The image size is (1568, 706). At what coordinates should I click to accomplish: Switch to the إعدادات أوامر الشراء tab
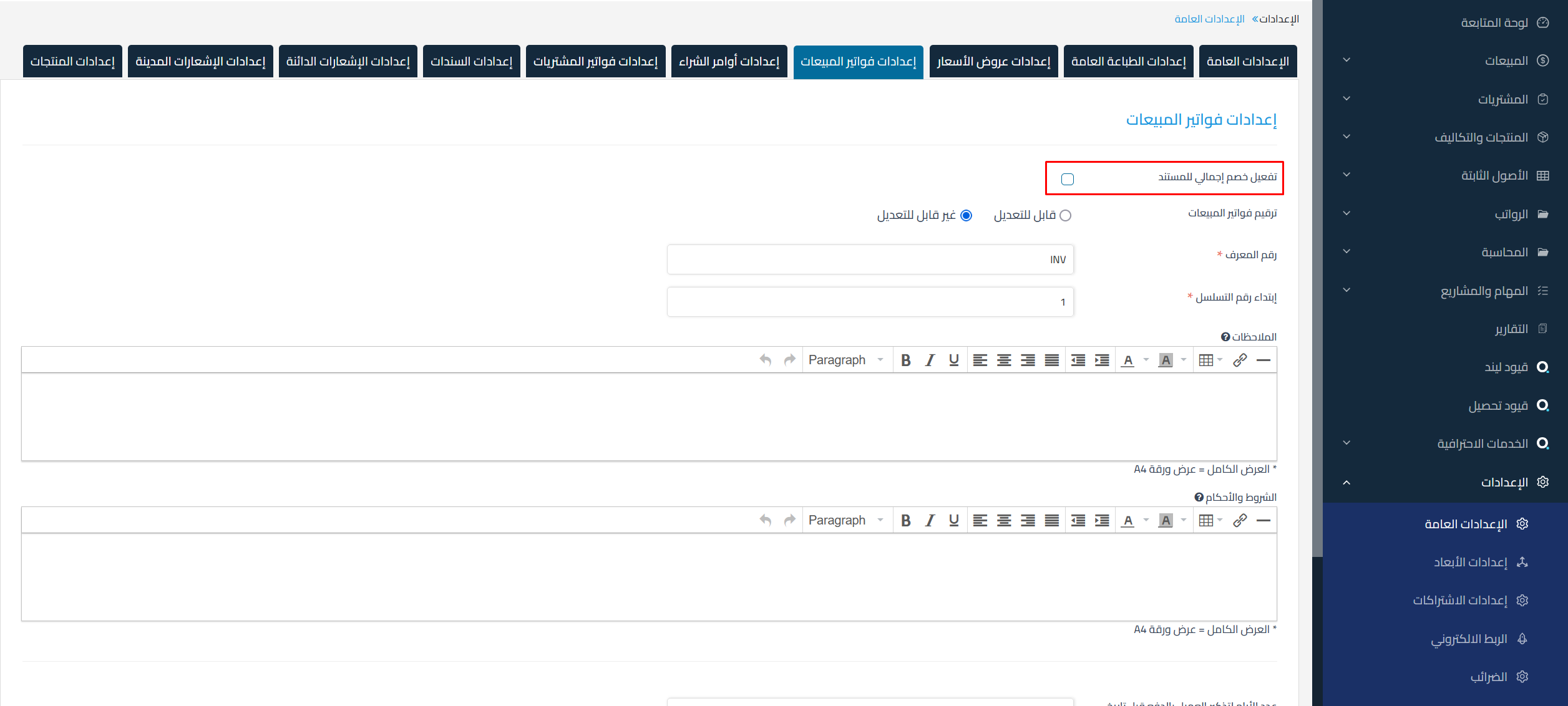729,61
